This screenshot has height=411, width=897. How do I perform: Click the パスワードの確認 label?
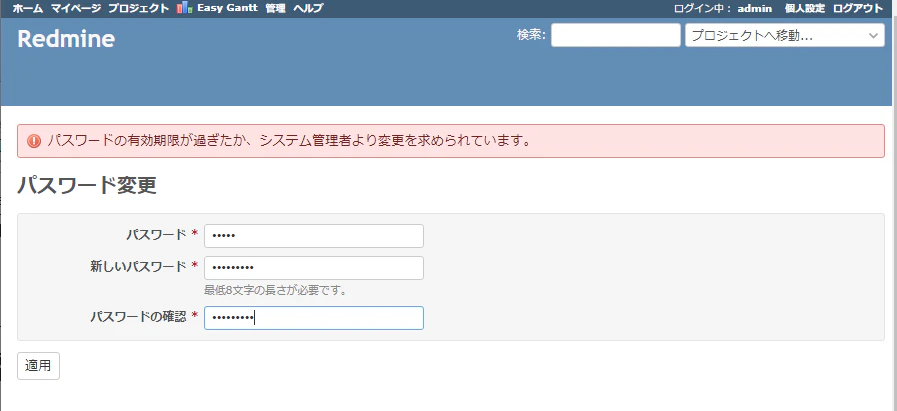(x=138, y=316)
